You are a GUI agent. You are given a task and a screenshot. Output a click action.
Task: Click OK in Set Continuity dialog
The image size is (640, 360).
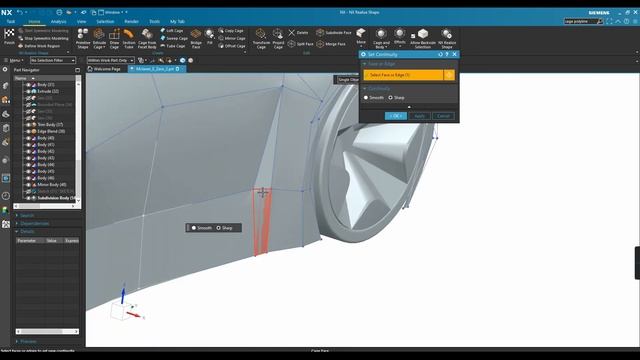tap(396, 116)
